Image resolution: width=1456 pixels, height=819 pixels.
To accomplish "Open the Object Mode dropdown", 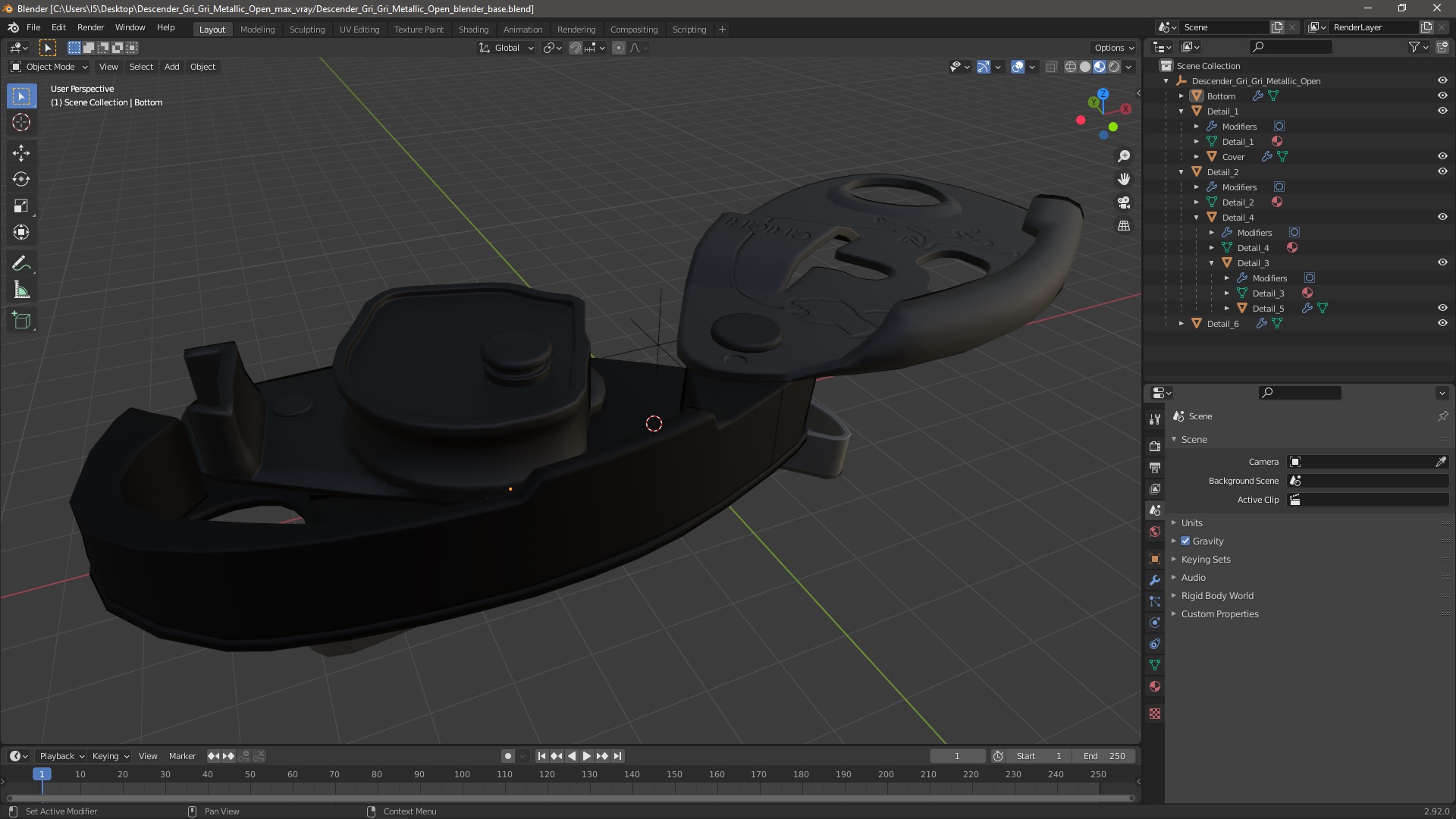I will coord(49,67).
